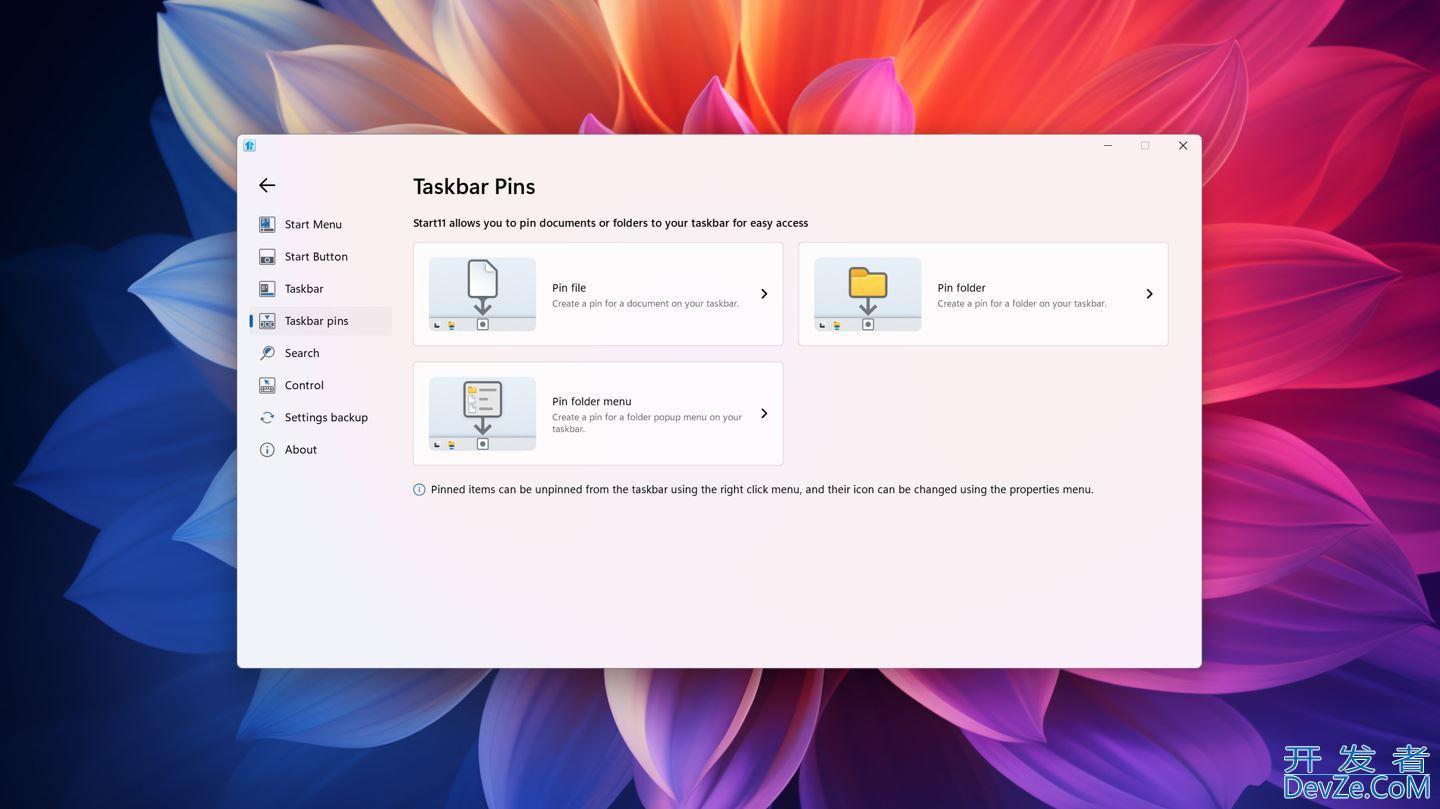This screenshot has height=809, width=1440.
Task: Click the Settings backup sync icon
Action: (267, 417)
